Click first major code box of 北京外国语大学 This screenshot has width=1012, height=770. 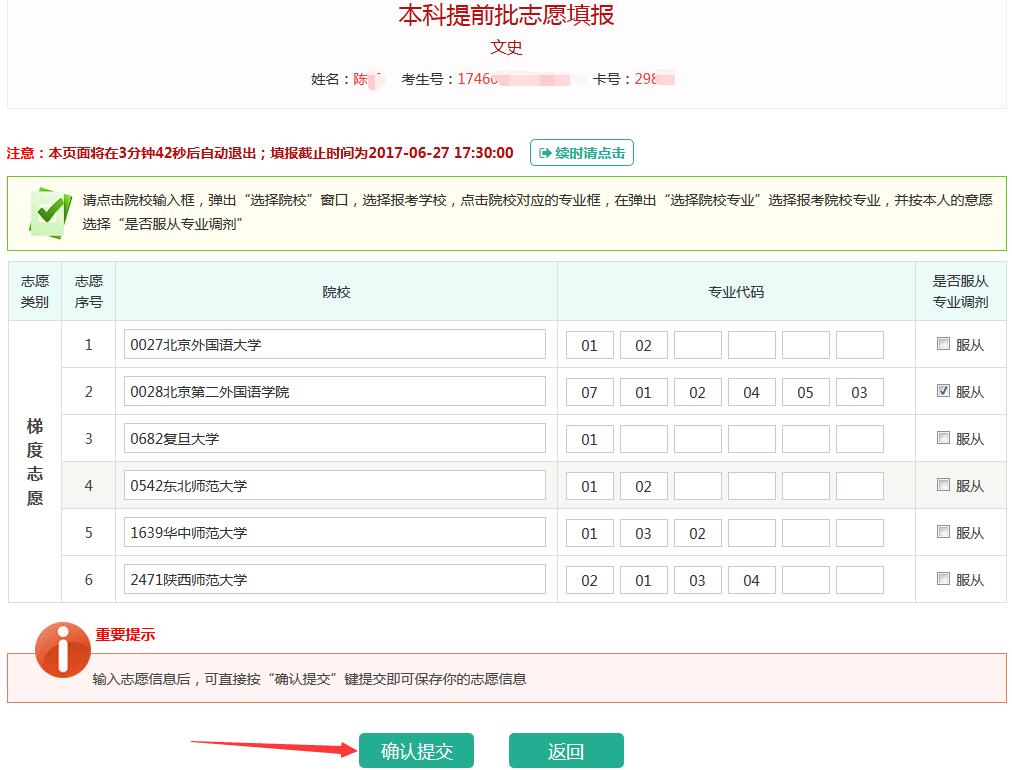(589, 345)
